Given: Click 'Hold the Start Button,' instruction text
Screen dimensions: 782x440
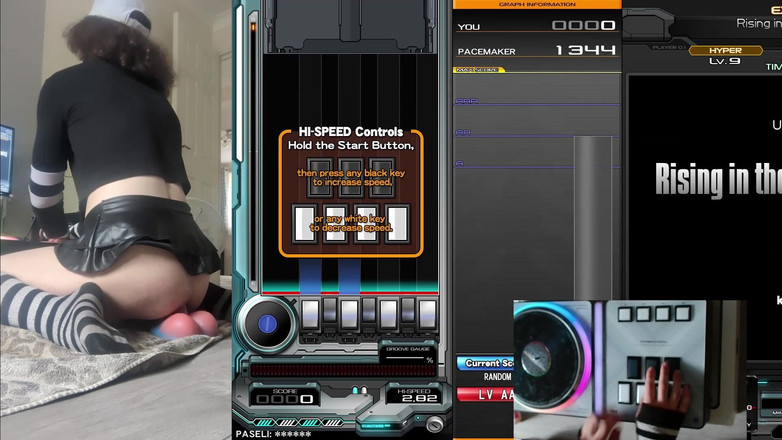Looking at the screenshot, I should (x=351, y=146).
